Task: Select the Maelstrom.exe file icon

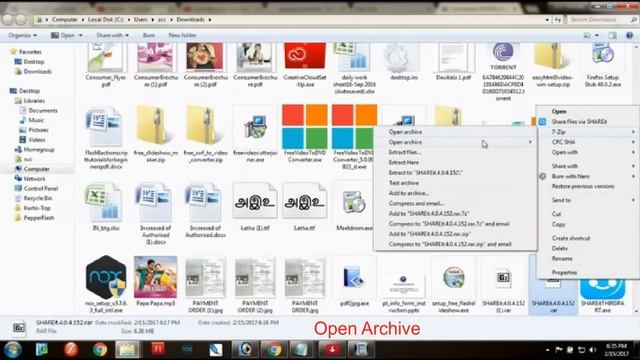Action: click(x=353, y=202)
